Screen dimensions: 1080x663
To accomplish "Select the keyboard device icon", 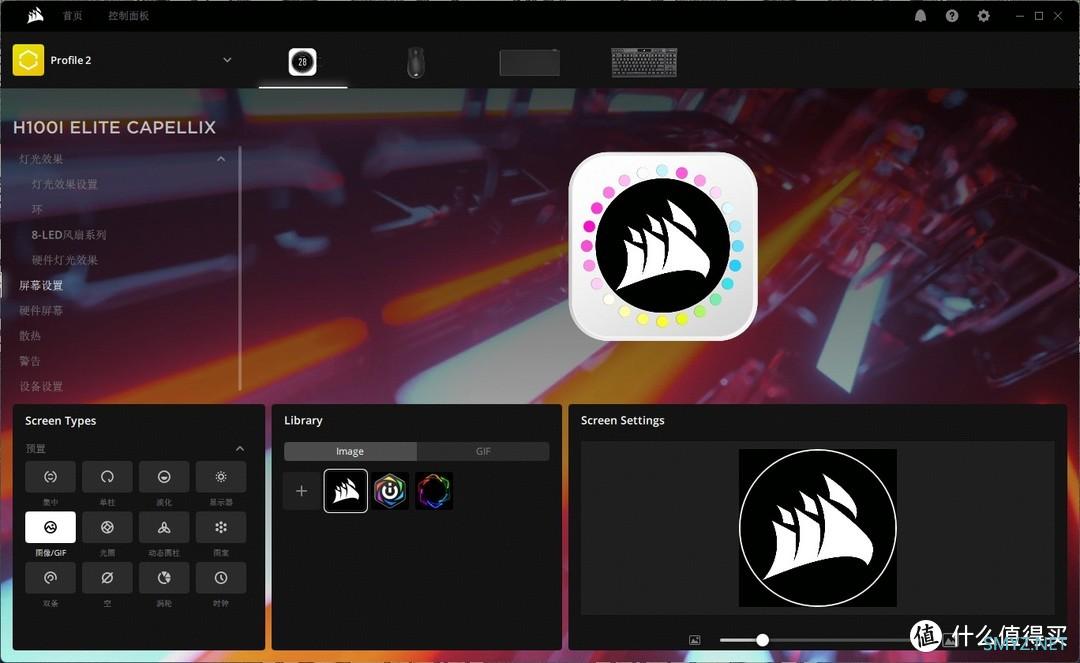I will click(644, 62).
